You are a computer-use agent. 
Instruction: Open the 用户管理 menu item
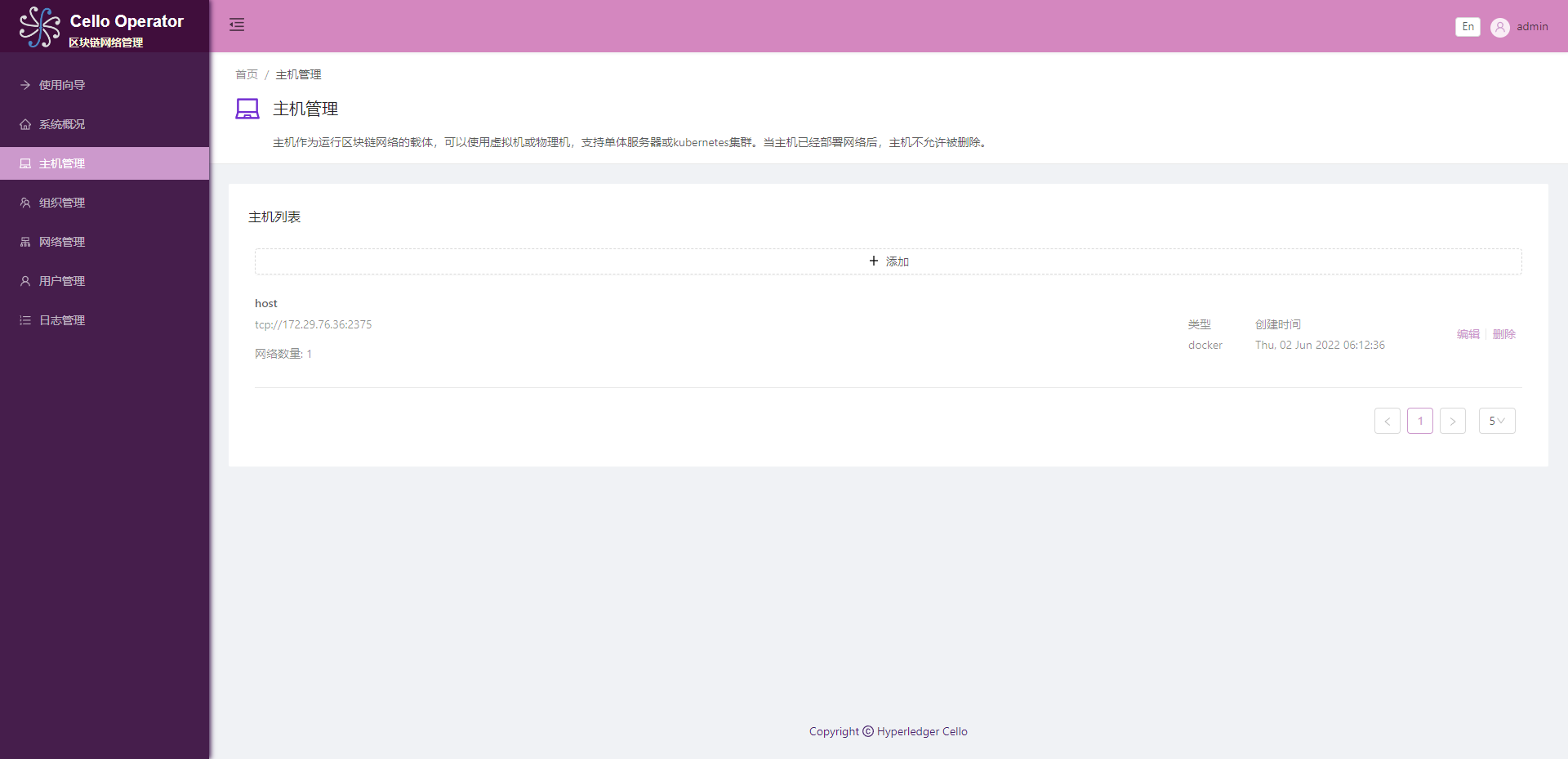tap(105, 281)
